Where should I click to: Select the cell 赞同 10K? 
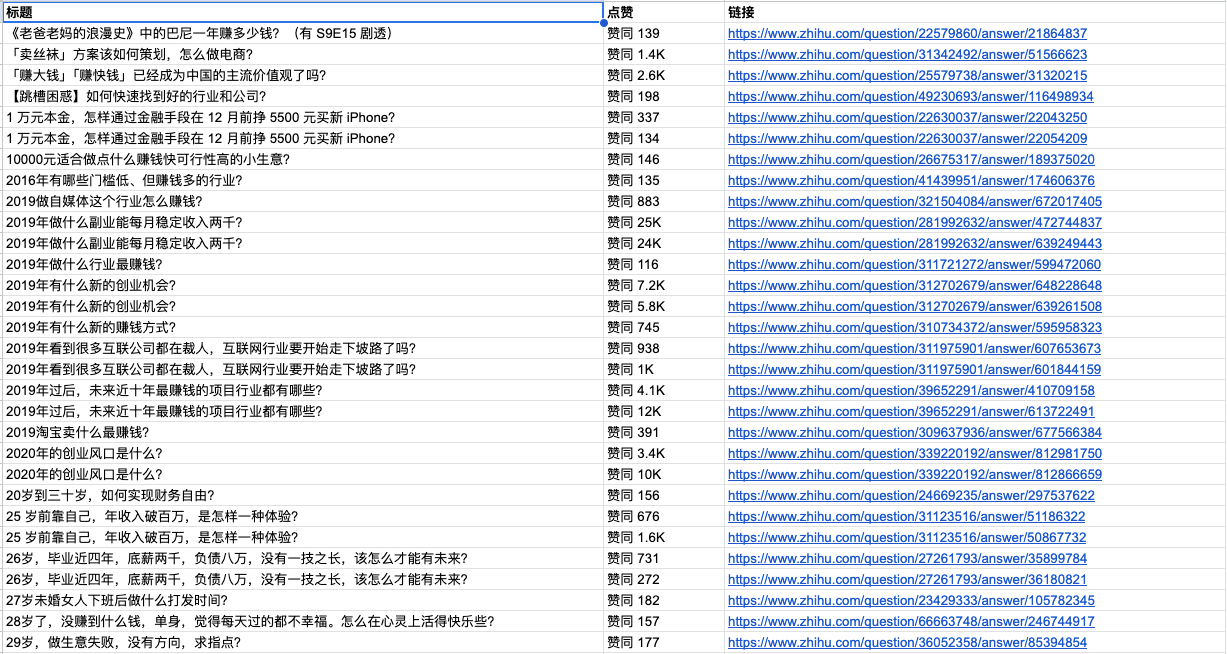(664, 474)
